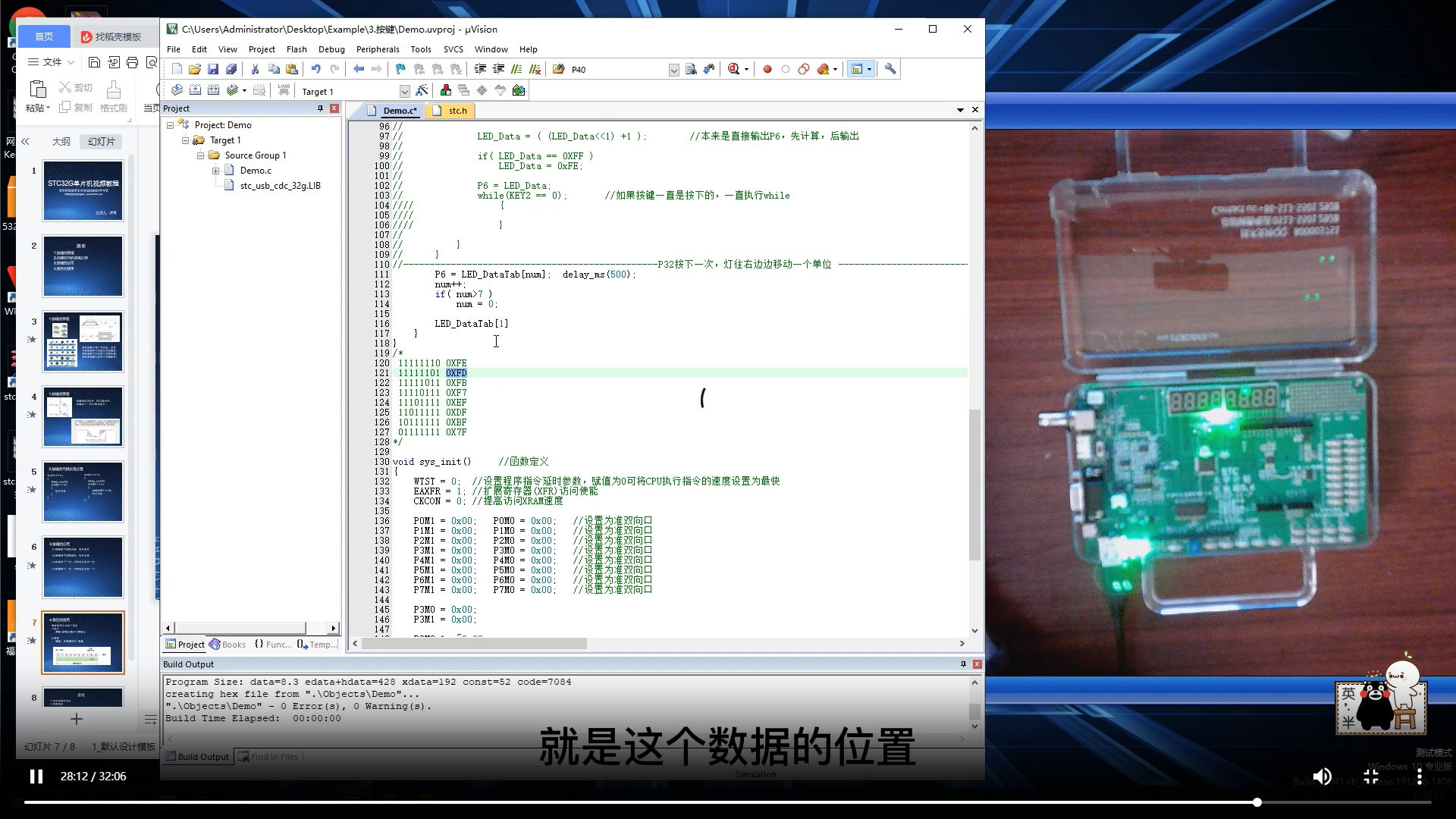The height and width of the screenshot is (819, 1456).
Task: Add a new slide with plus button
Action: 76,718
